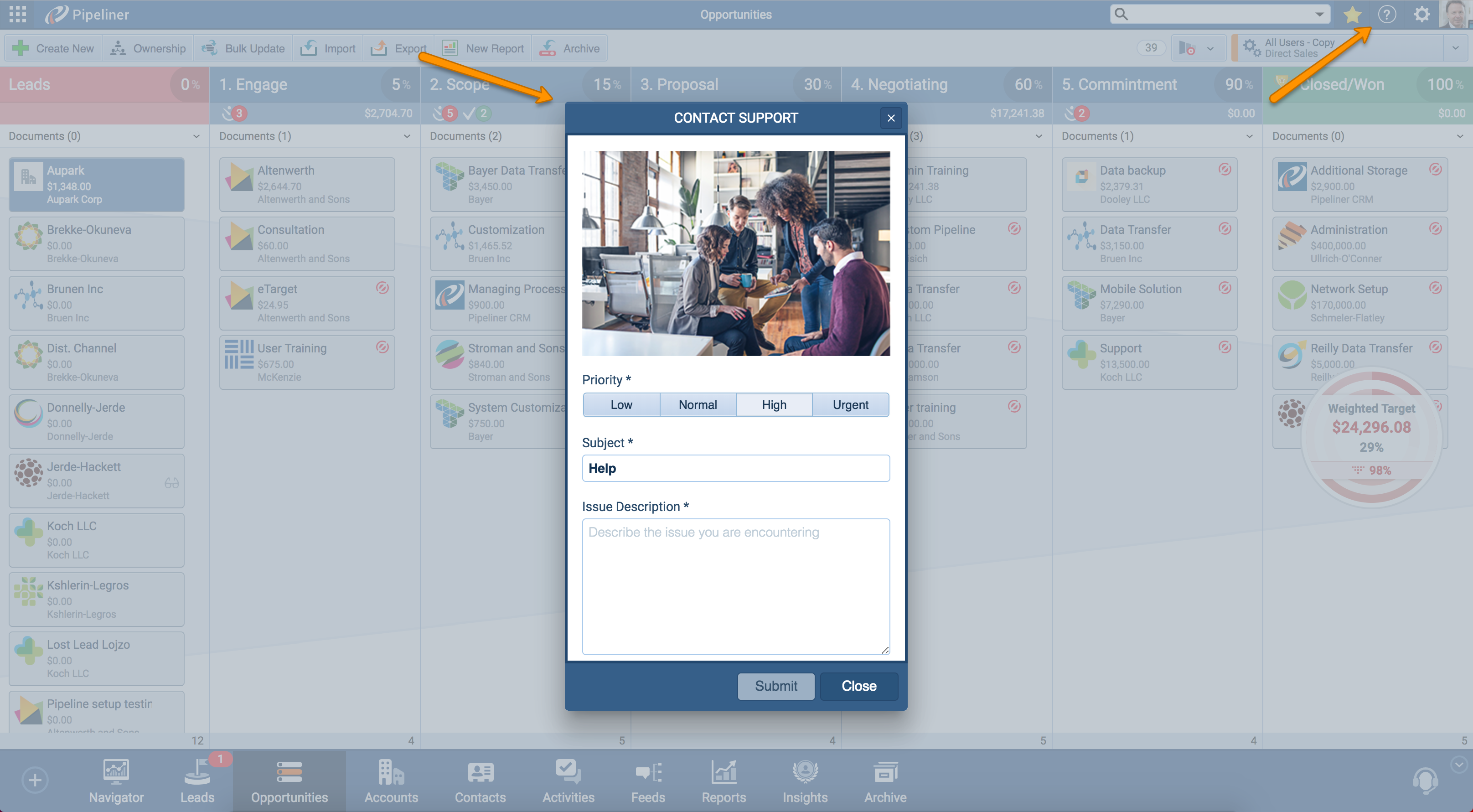Open the Insights section icon
Viewport: 1473px width, 812px height.
(805, 772)
